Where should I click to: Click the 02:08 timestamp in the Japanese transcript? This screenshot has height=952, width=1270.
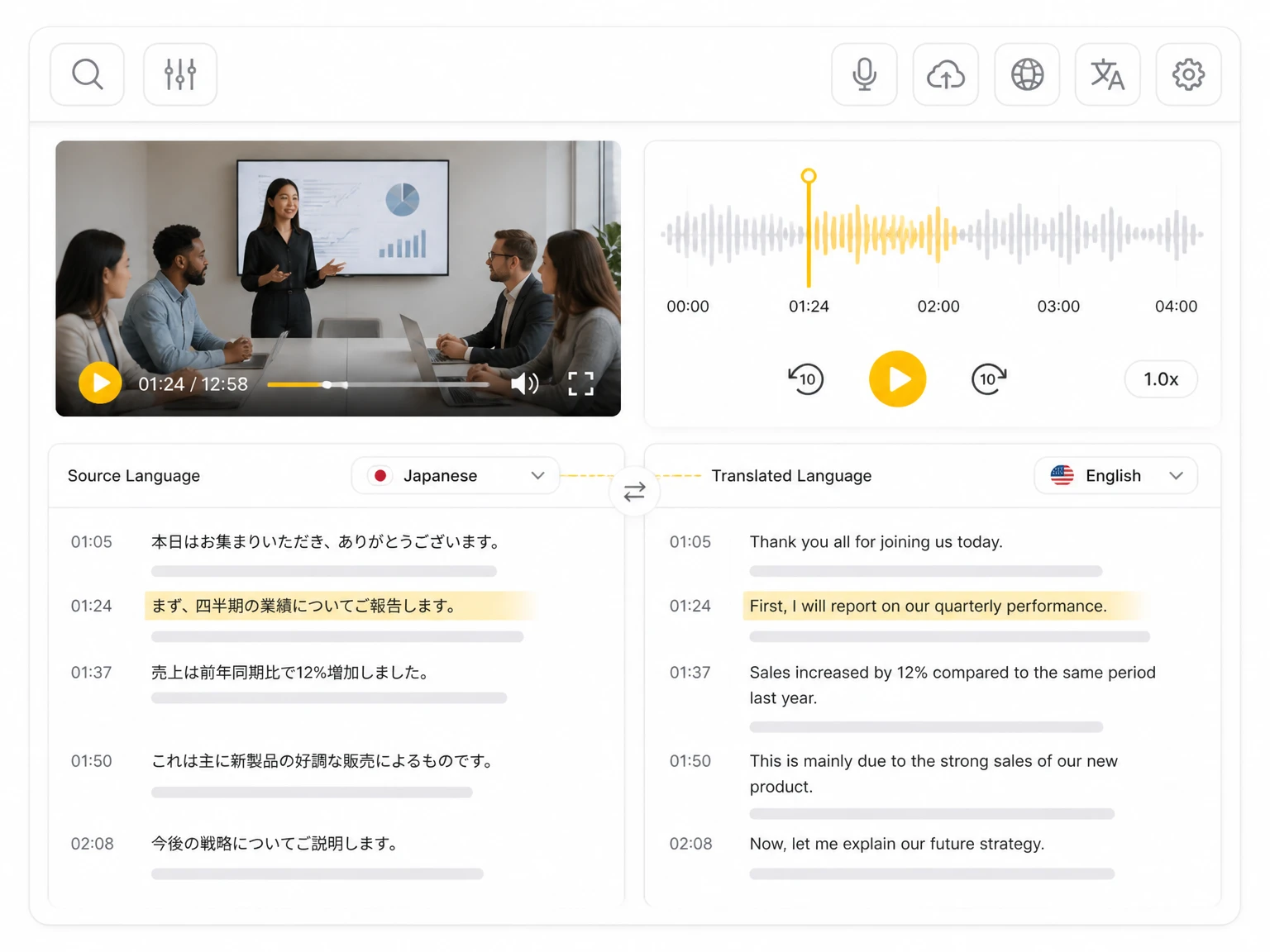(x=92, y=844)
